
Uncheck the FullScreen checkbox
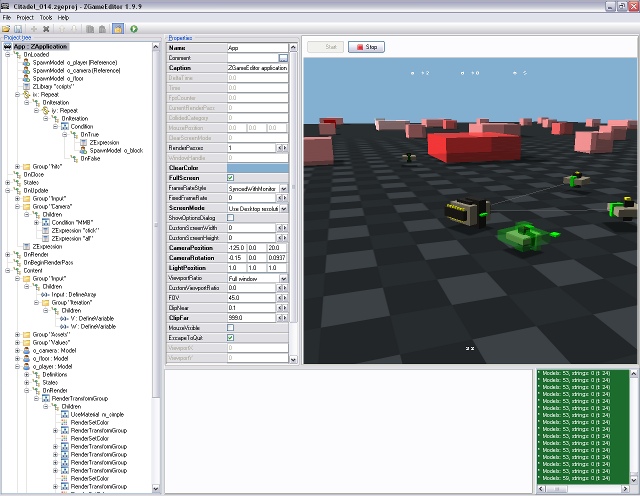230,178
